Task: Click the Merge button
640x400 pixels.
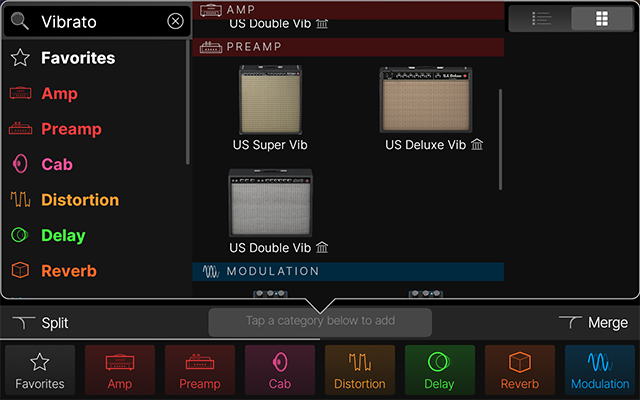Action: (596, 323)
